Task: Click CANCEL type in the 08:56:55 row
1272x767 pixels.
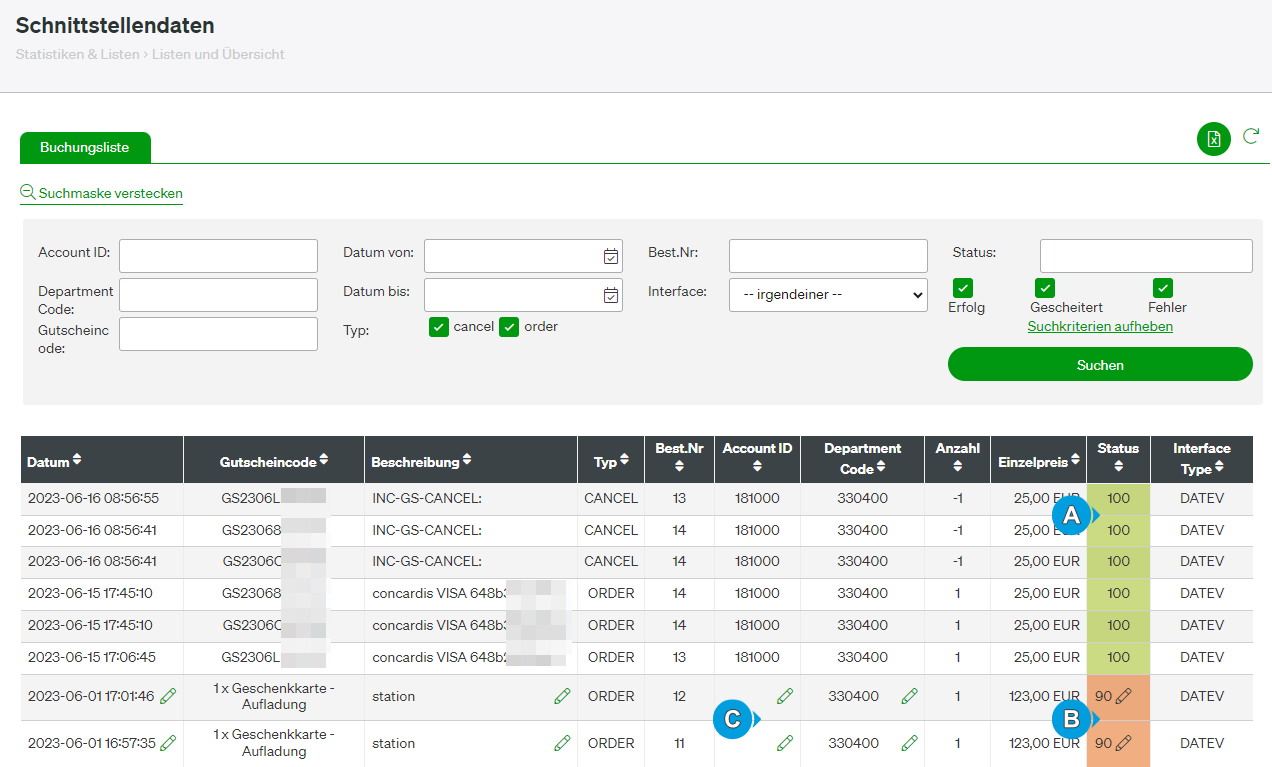Action: 611,498
